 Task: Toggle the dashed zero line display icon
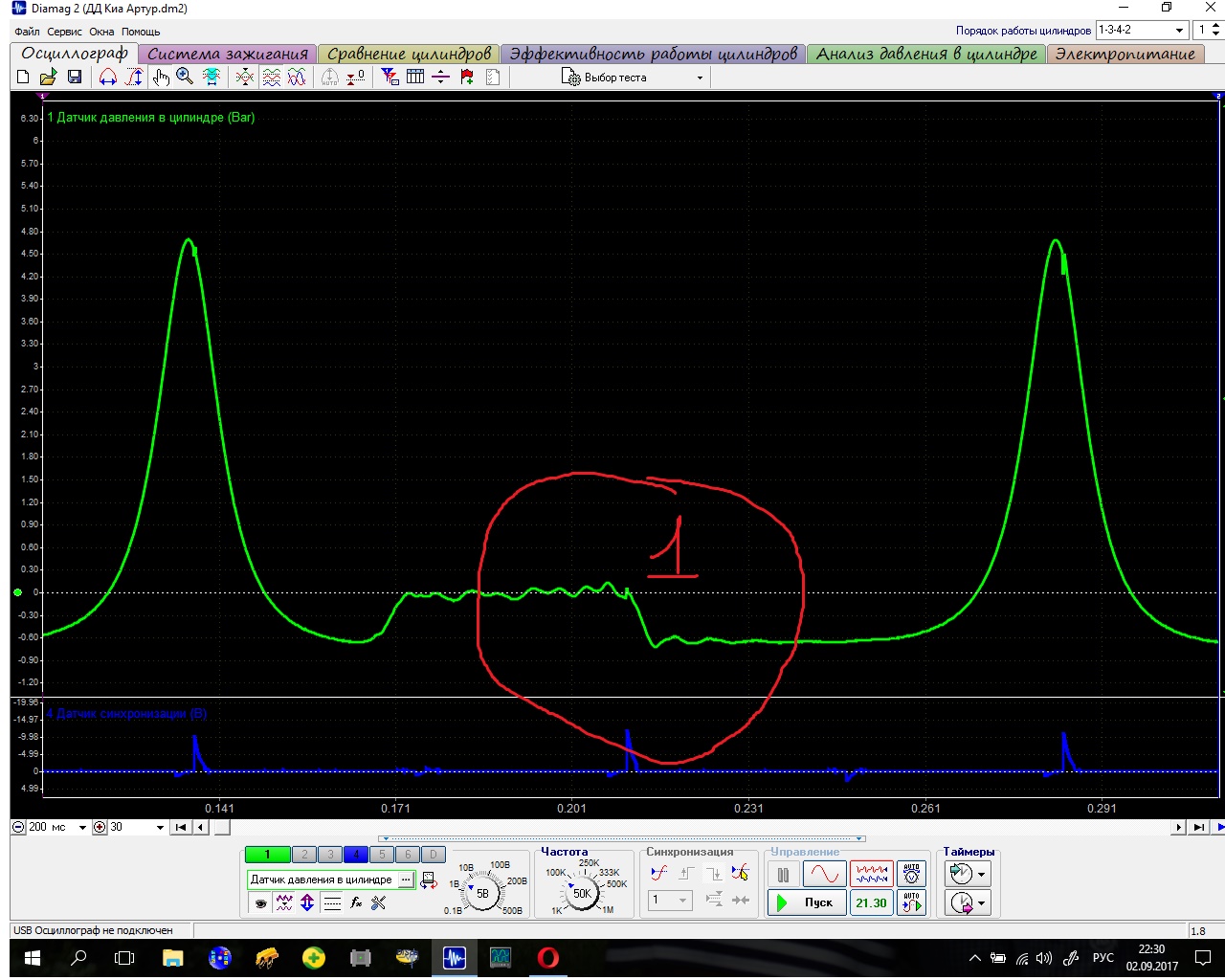tap(332, 902)
